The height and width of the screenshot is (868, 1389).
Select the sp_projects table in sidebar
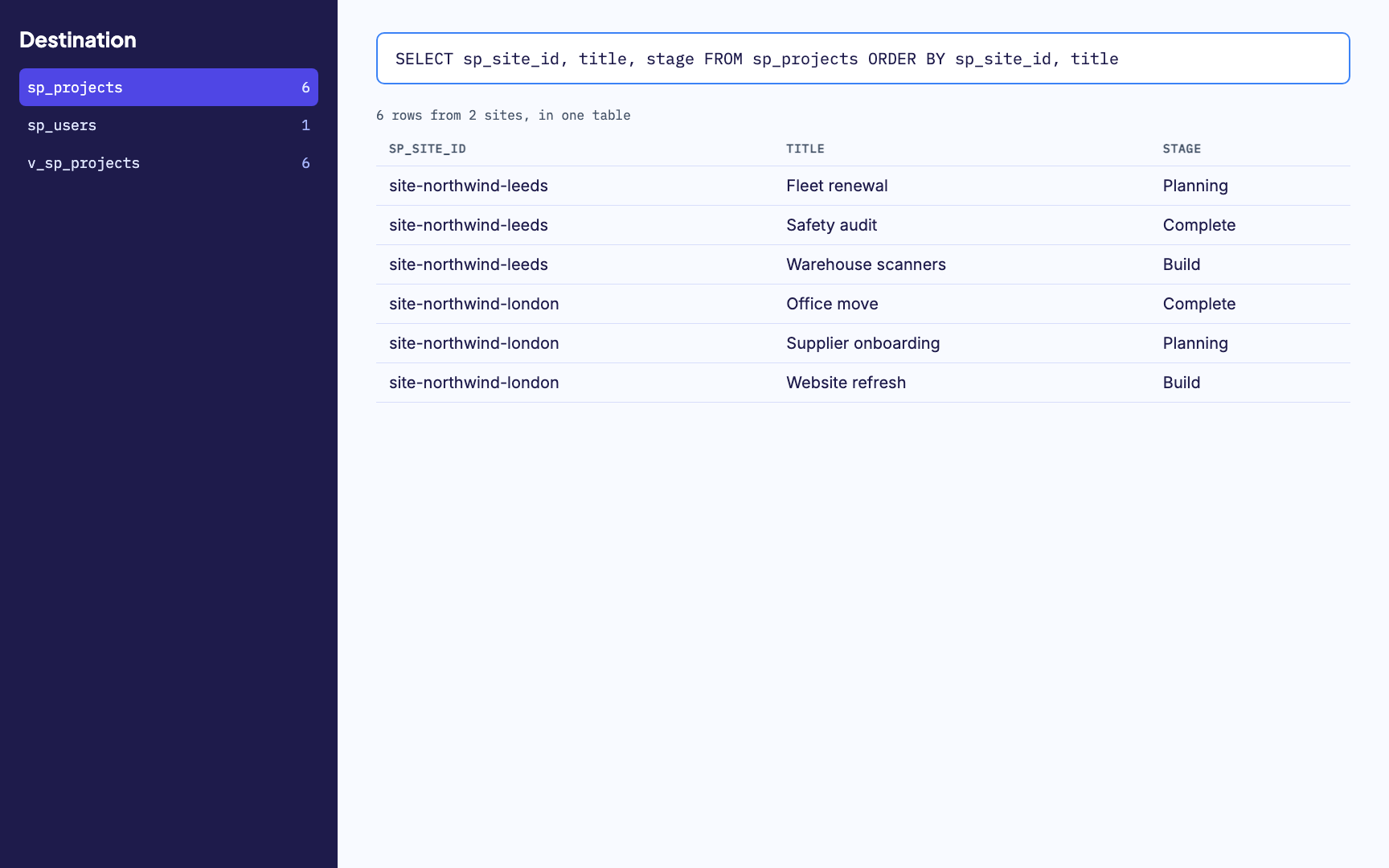coord(169,88)
